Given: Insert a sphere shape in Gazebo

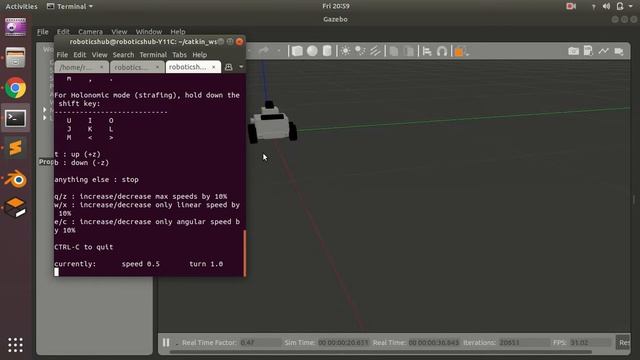Looking at the screenshot, I should (312, 51).
